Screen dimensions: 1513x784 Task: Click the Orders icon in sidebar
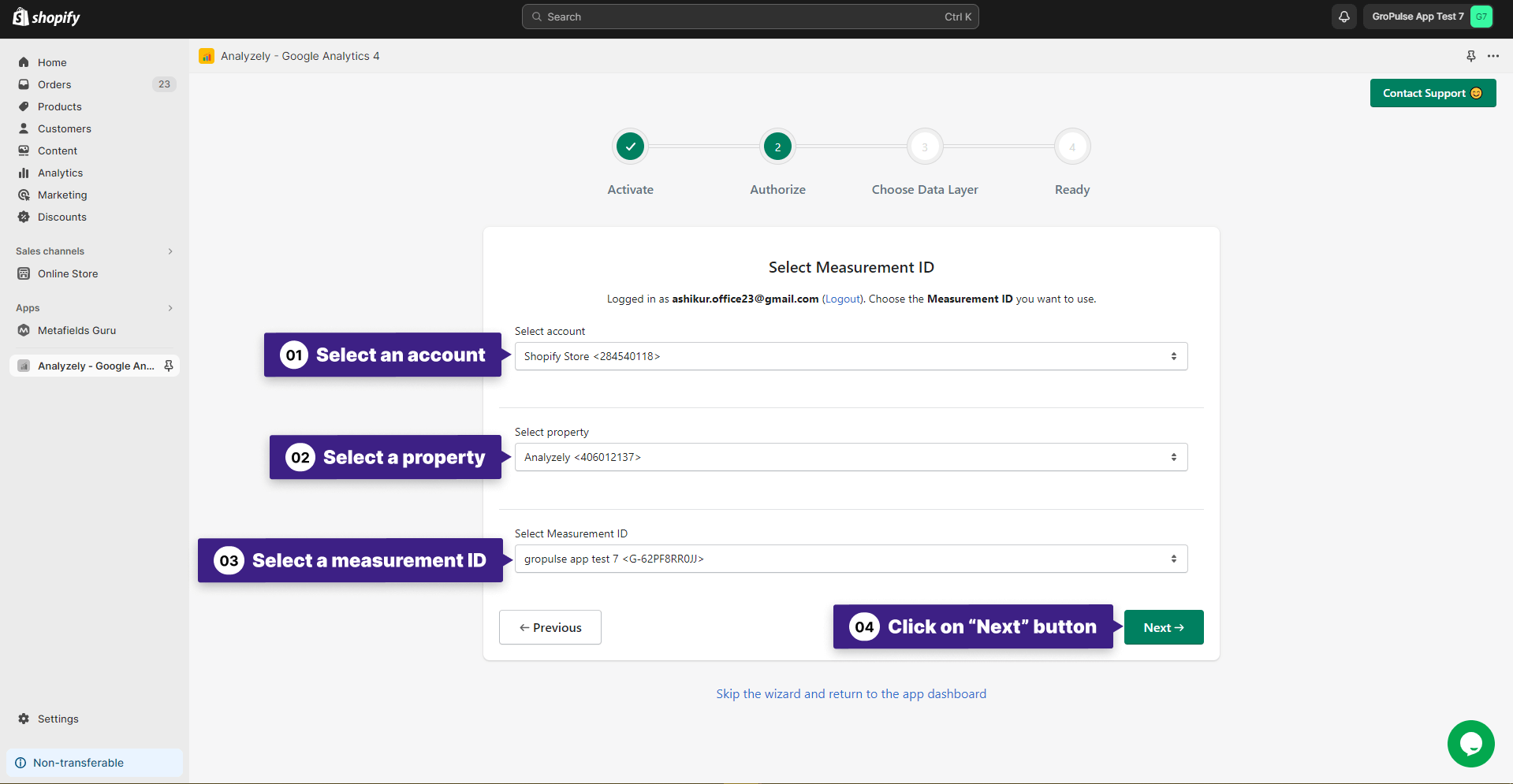(24, 84)
